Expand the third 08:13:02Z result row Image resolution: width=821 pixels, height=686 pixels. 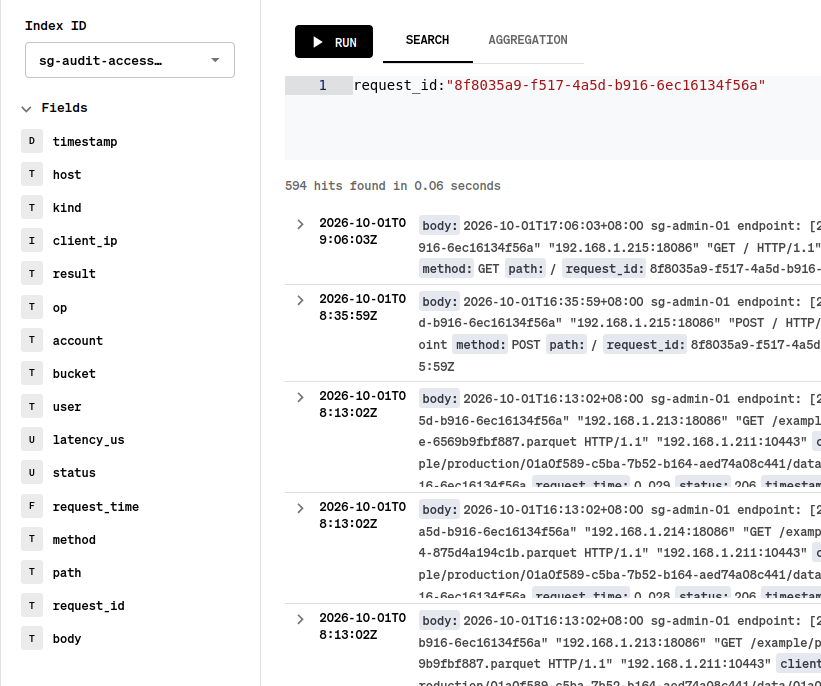[300, 619]
